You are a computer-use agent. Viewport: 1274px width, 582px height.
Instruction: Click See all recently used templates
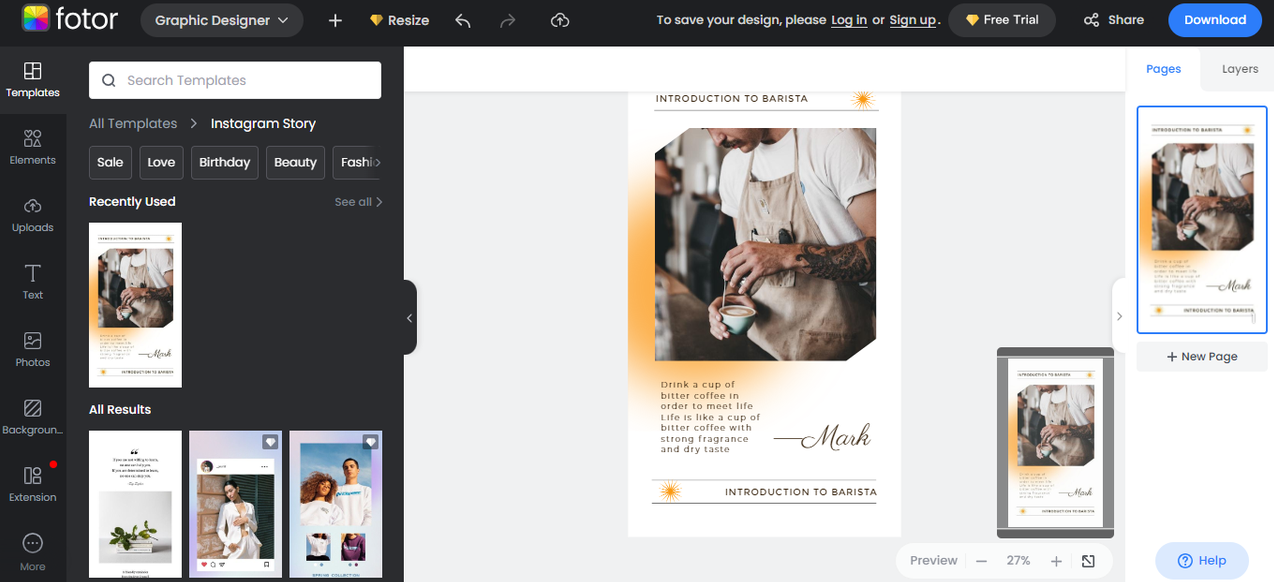click(359, 202)
